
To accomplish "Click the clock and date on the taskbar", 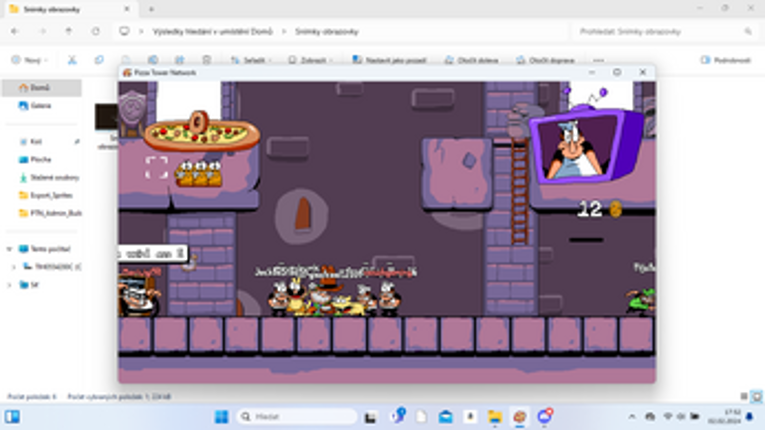I will (725, 416).
